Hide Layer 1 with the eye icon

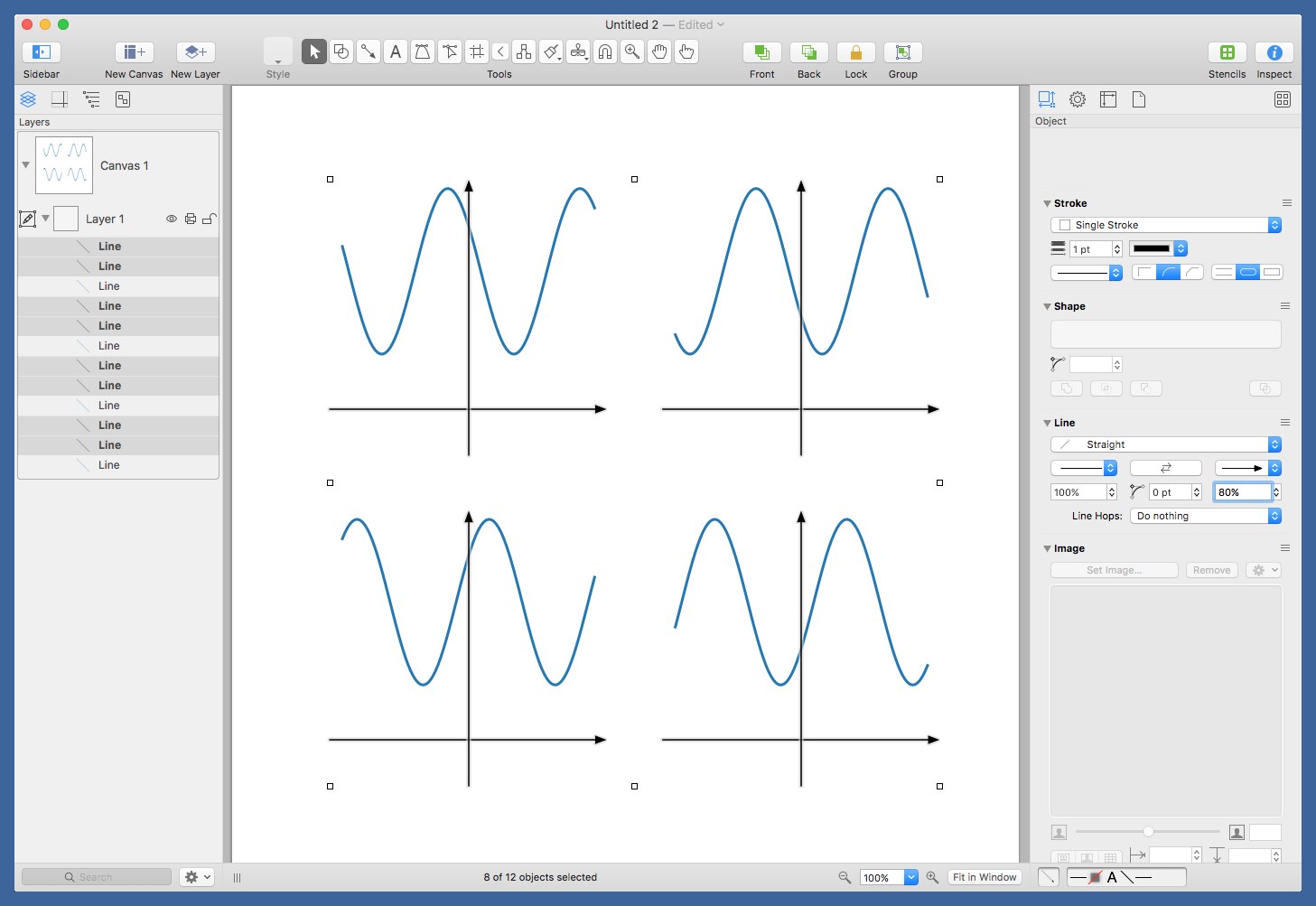coord(172,219)
